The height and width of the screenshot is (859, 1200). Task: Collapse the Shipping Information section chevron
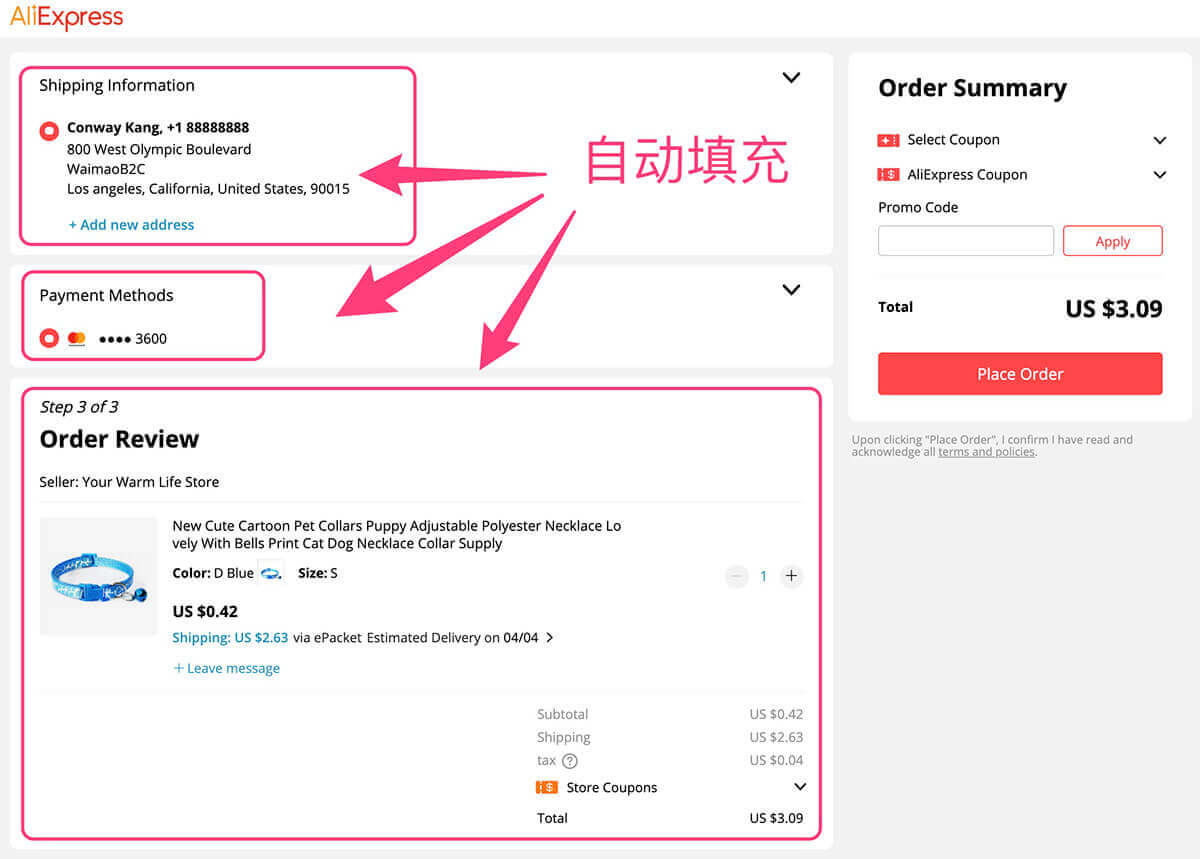click(791, 77)
